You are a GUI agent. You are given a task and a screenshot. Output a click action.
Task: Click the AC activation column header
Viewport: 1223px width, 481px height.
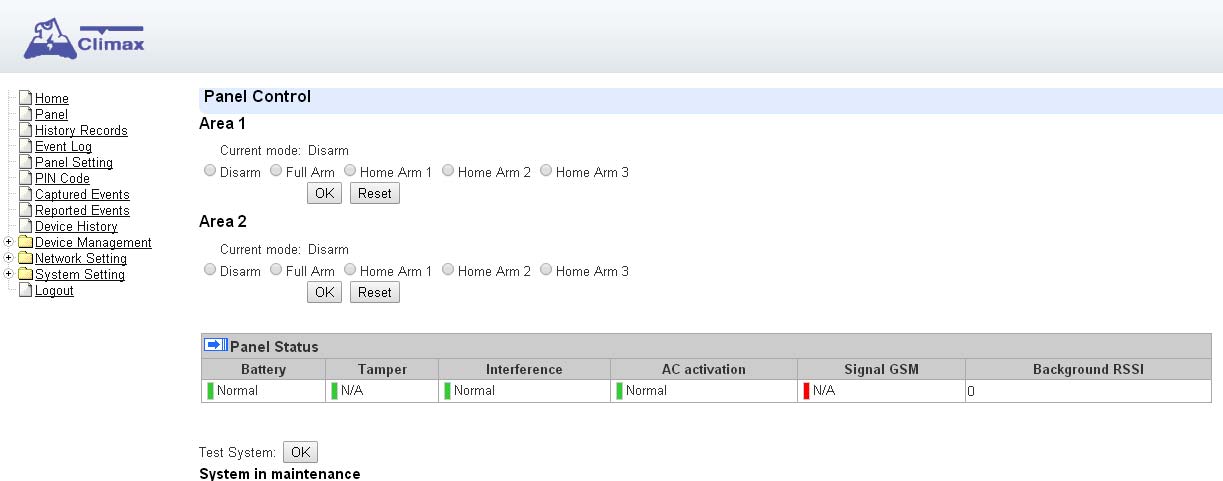[x=704, y=369]
